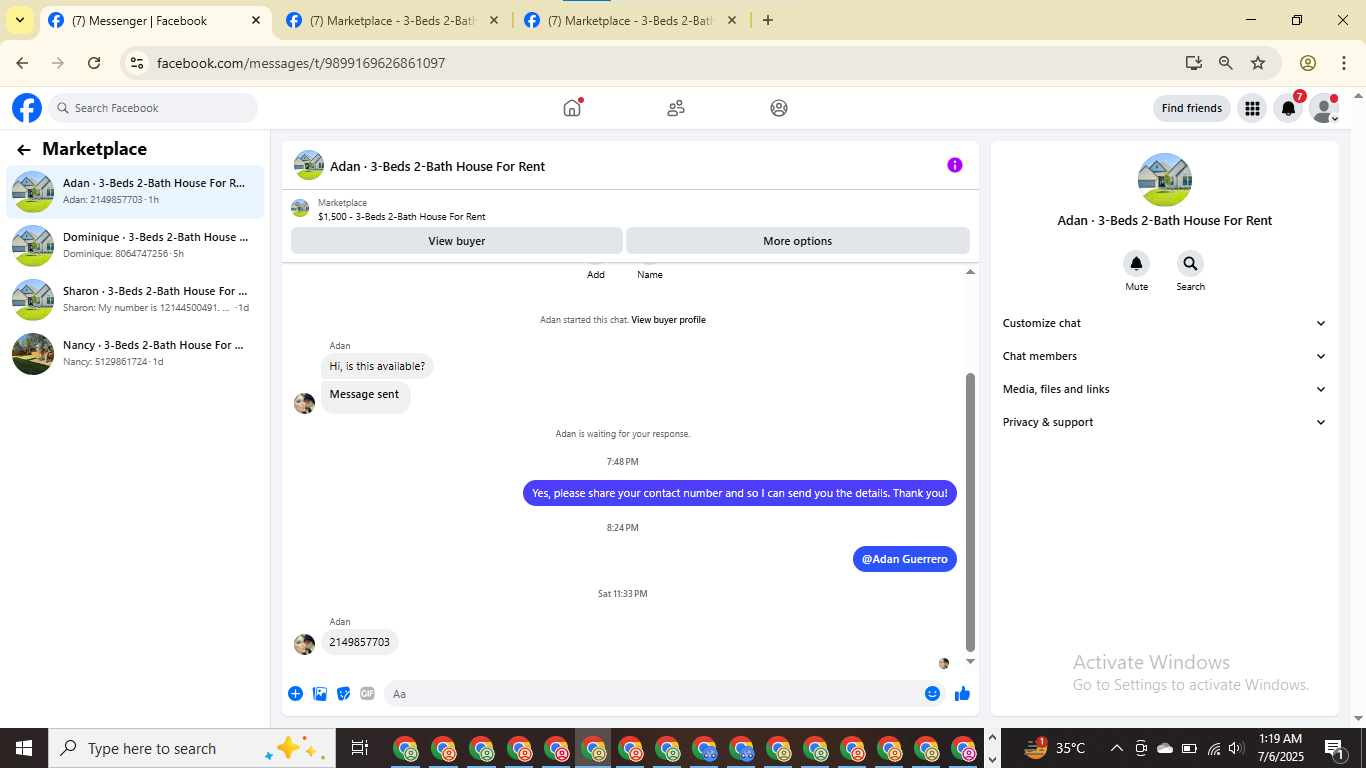The width and height of the screenshot is (1366, 768).
Task: Click the 2149857703 message bubble
Action: click(360, 642)
